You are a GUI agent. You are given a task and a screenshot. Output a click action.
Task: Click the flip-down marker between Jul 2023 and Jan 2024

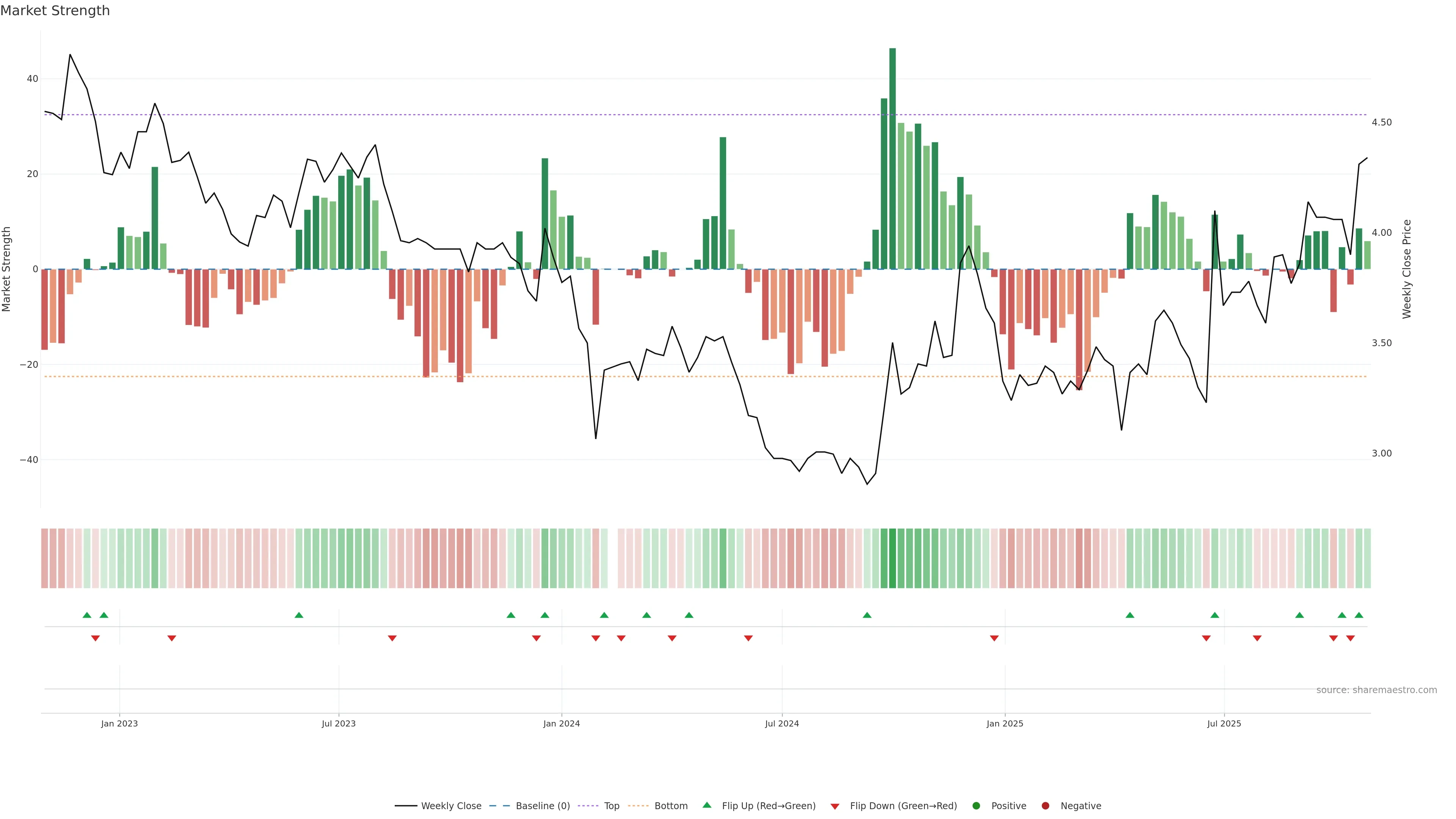pyautogui.click(x=392, y=638)
